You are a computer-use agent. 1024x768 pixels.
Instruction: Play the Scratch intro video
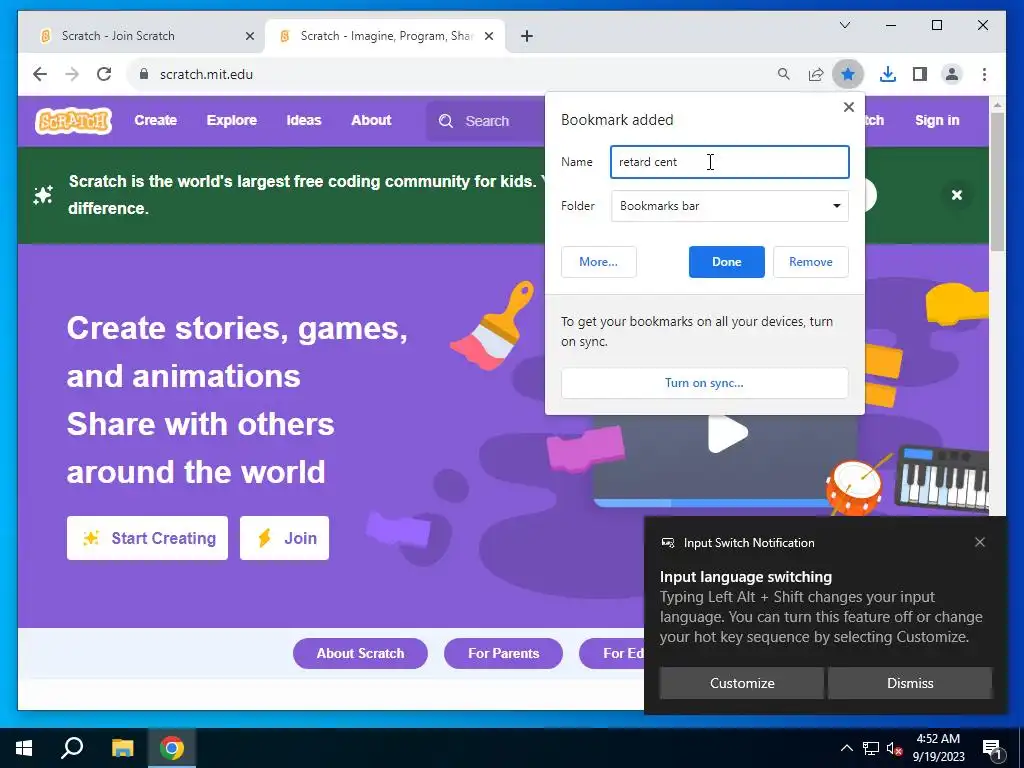pyautogui.click(x=727, y=433)
